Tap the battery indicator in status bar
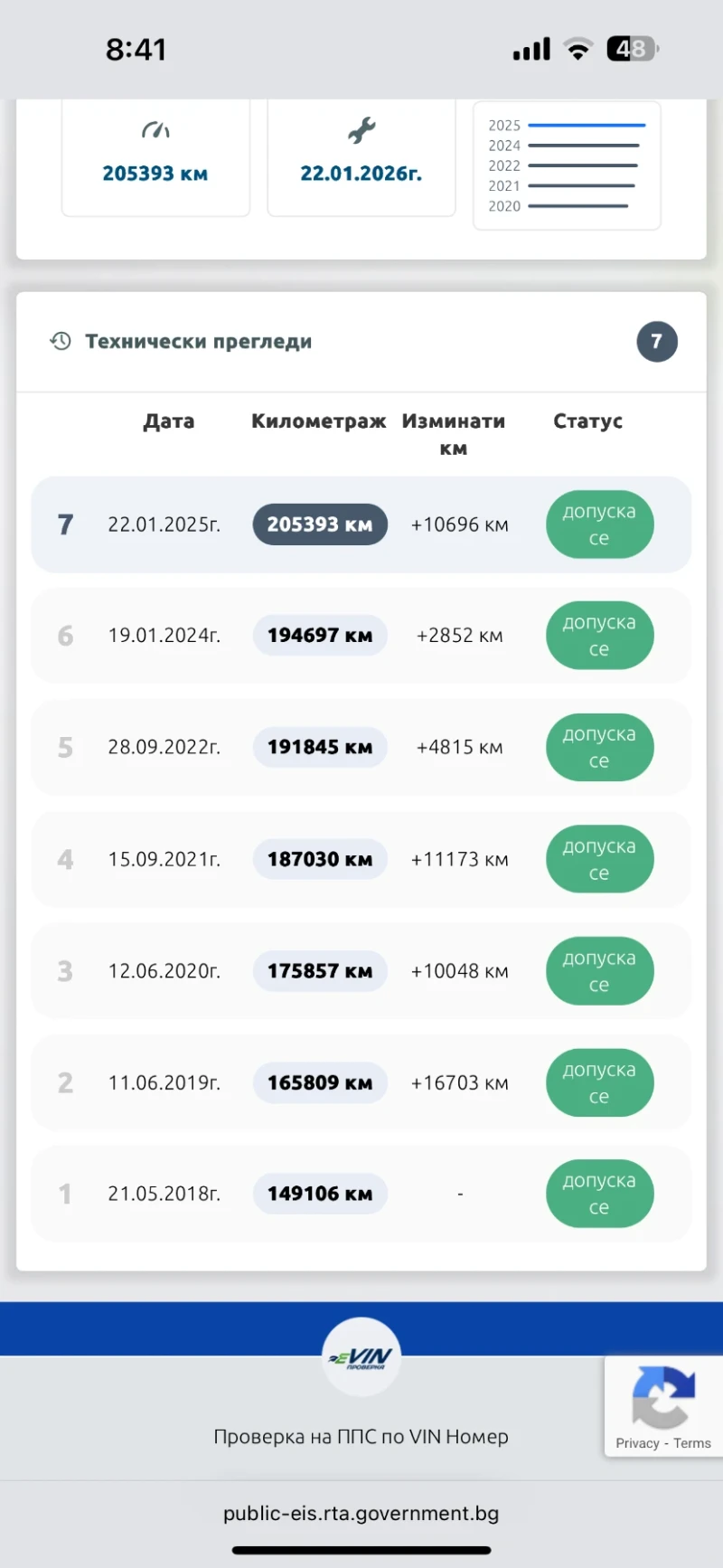 click(x=632, y=49)
